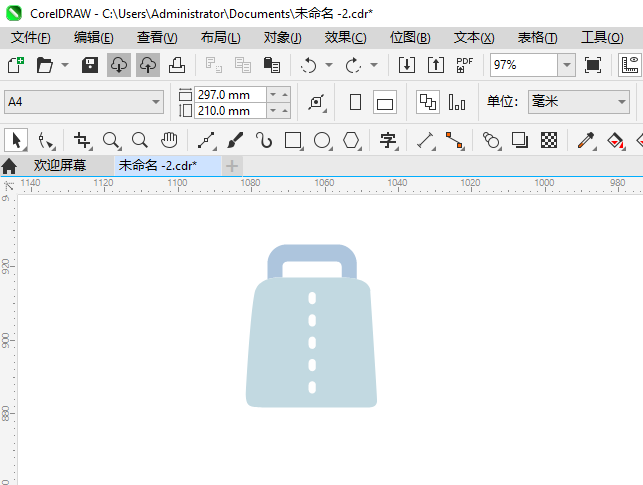This screenshot has width=643, height=485.
Task: Open the 查看(V) menu
Action: (157, 38)
